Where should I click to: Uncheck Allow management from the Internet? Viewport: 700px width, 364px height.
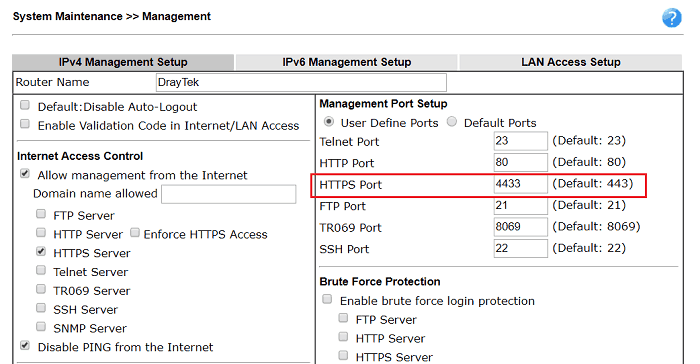25,174
